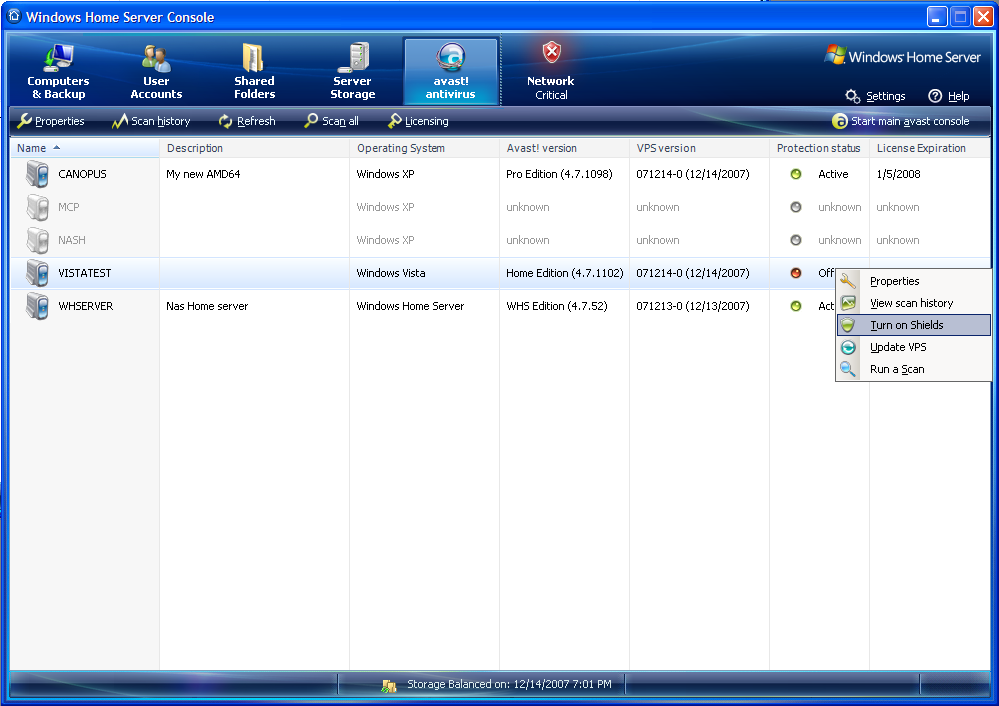This screenshot has width=999, height=706.
Task: Choose Properties in the context menu
Action: (914, 281)
